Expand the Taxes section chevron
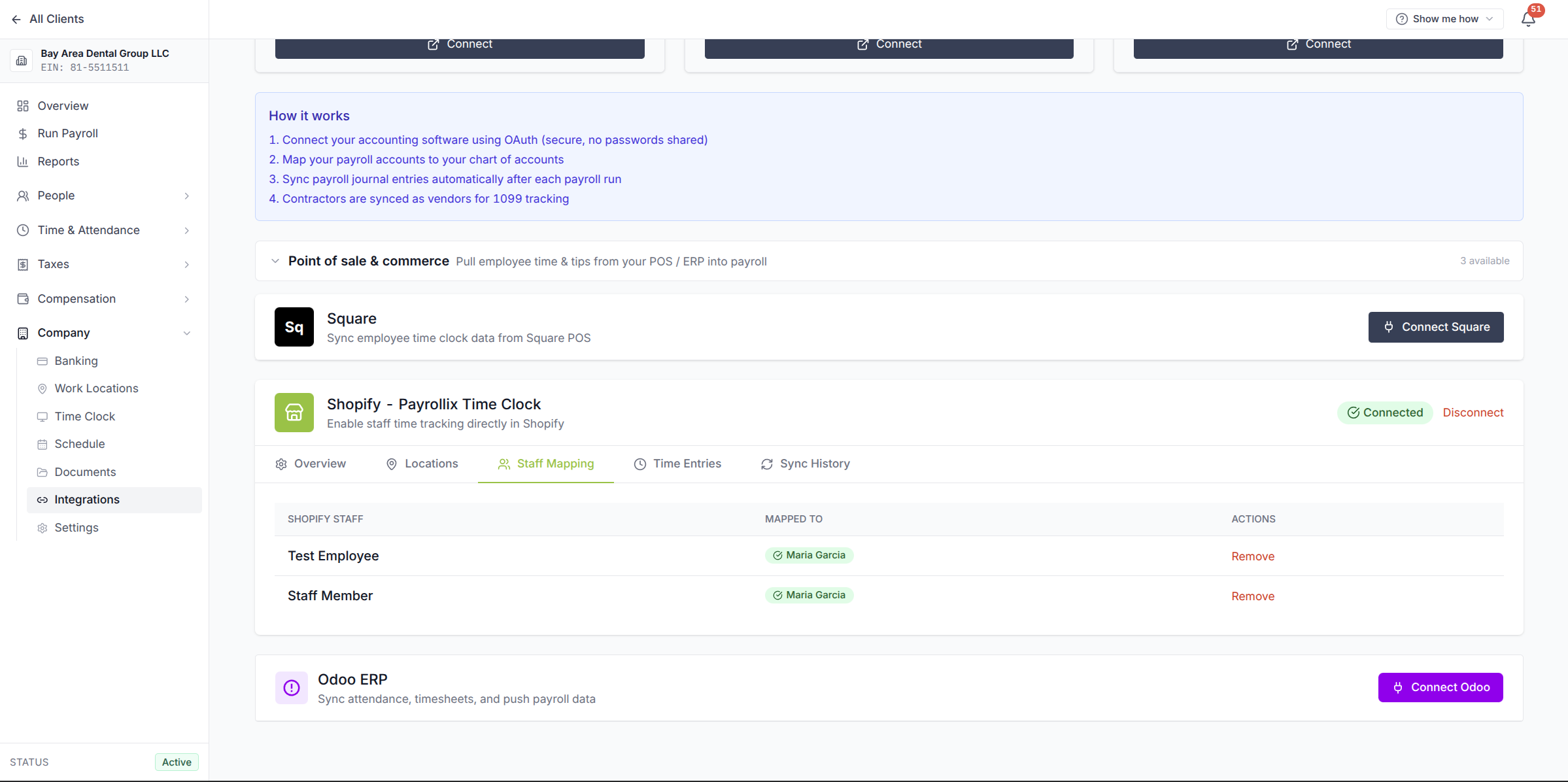 click(187, 264)
